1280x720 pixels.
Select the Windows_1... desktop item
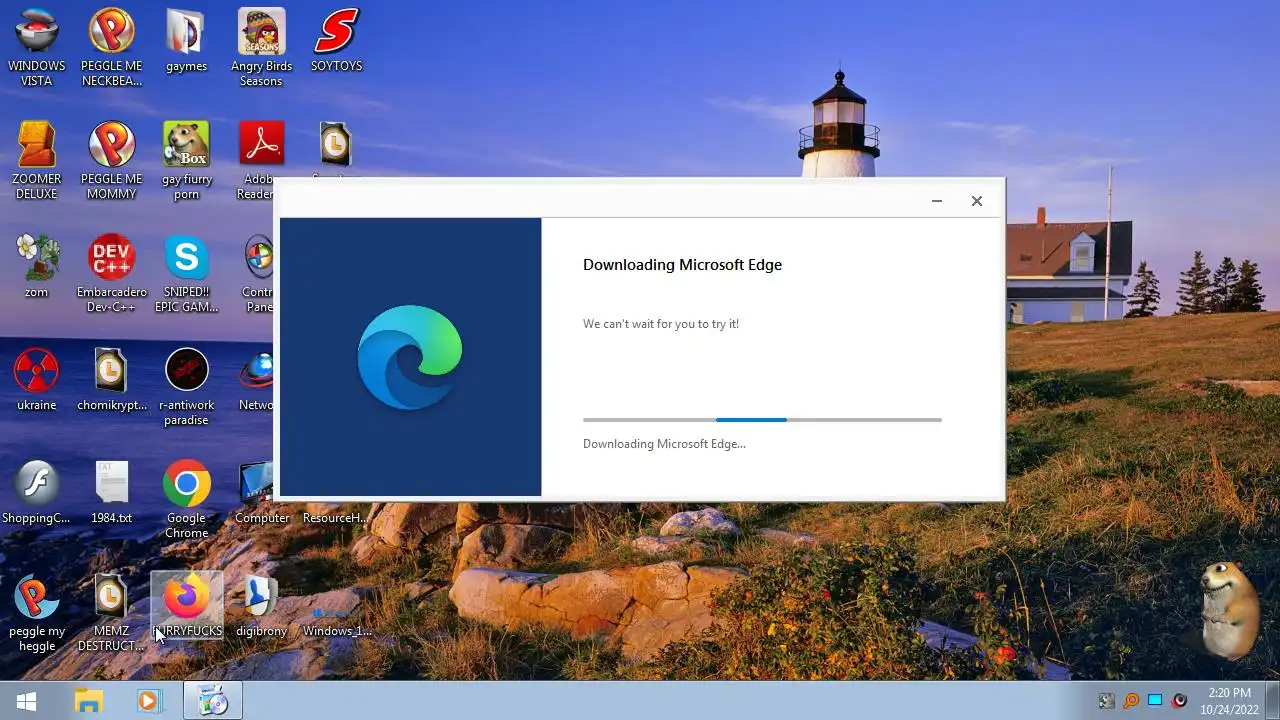coord(337,621)
